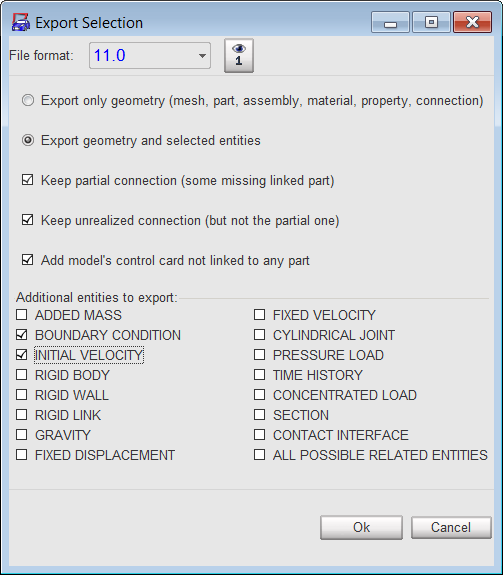This screenshot has width=503, height=575.
Task: Select Export geometry and selected entities option
Action: (x=28, y=140)
